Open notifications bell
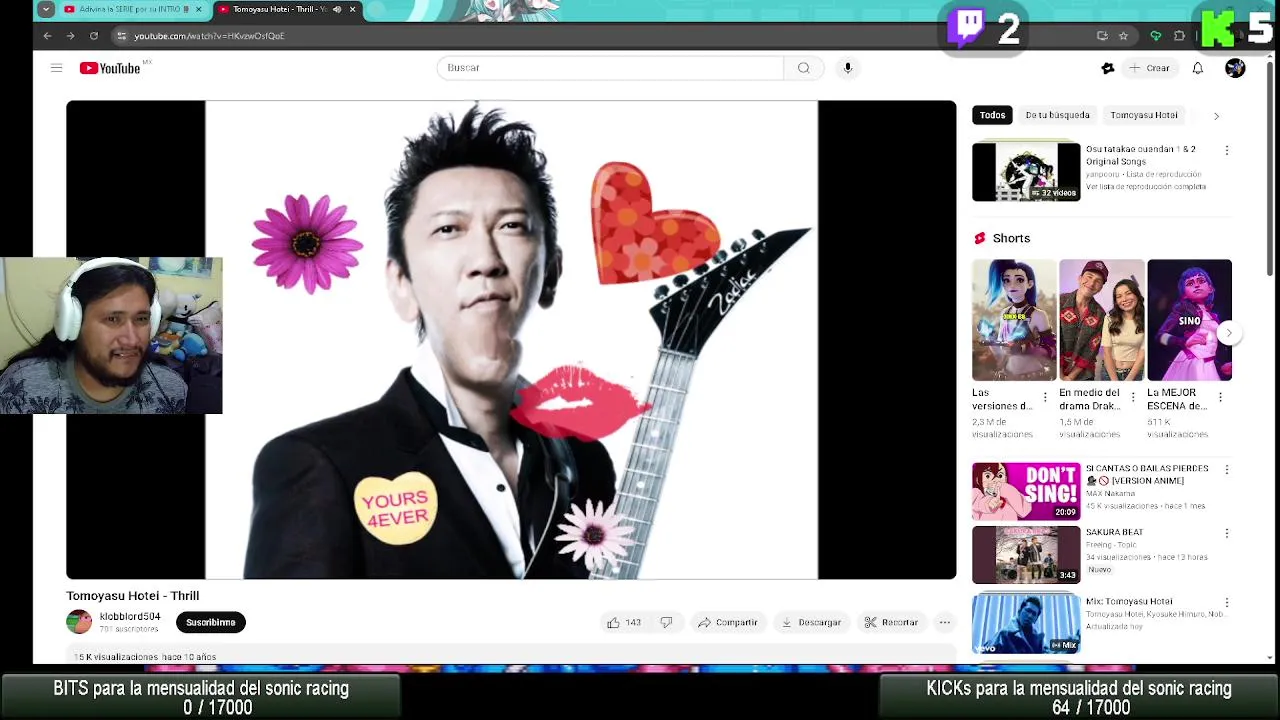This screenshot has height=720, width=1280. click(x=1197, y=68)
